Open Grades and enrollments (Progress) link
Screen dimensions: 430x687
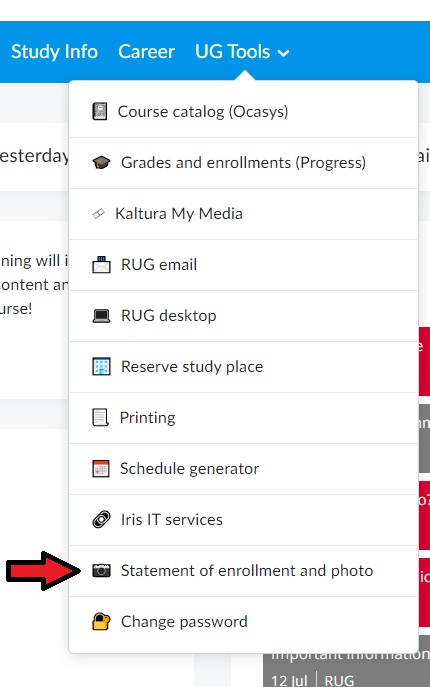click(x=243, y=163)
